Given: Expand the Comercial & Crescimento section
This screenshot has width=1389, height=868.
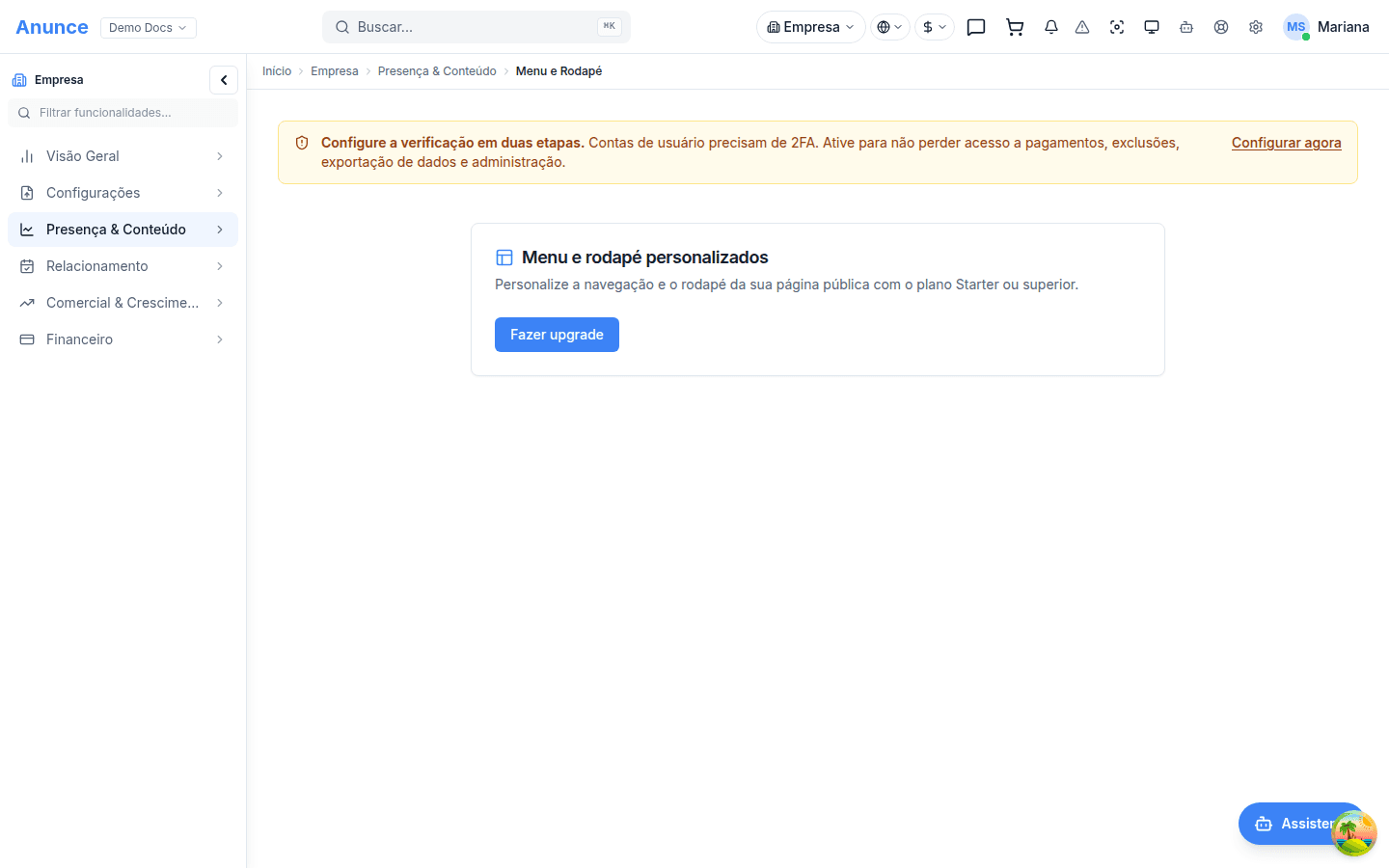Looking at the screenshot, I should (123, 303).
